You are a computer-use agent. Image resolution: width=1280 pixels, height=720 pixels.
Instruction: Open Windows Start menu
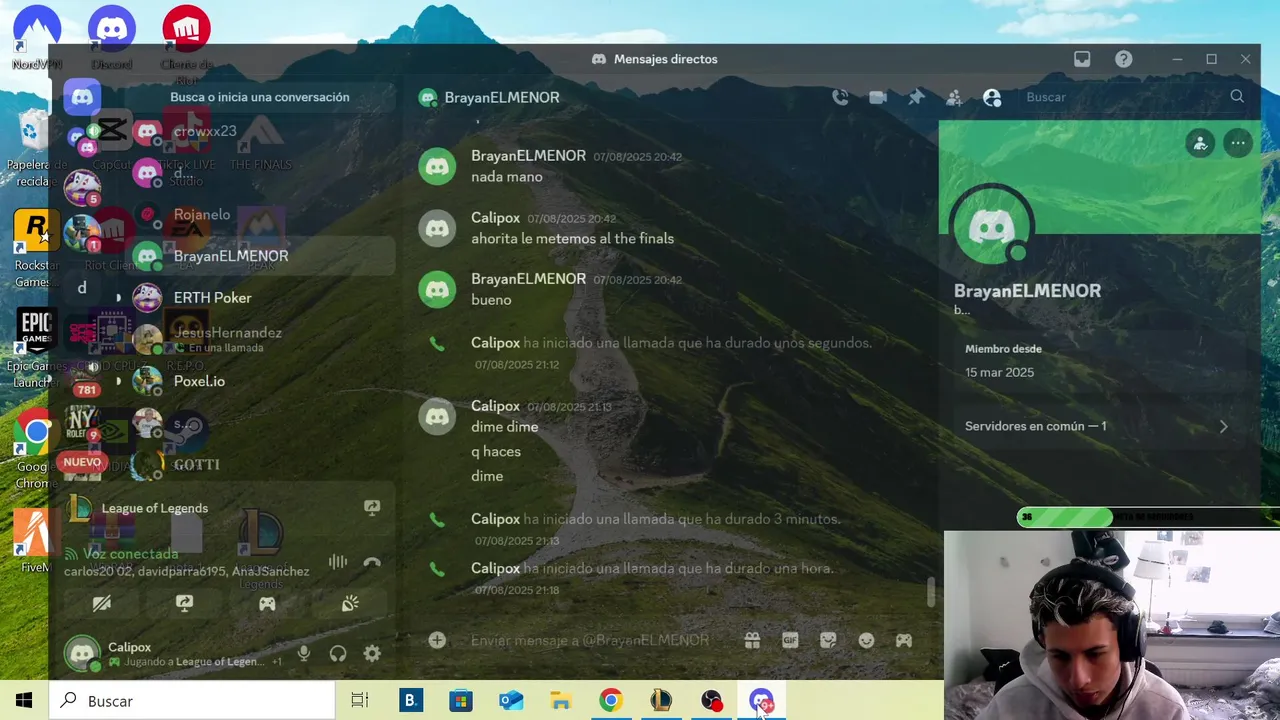pos(24,701)
